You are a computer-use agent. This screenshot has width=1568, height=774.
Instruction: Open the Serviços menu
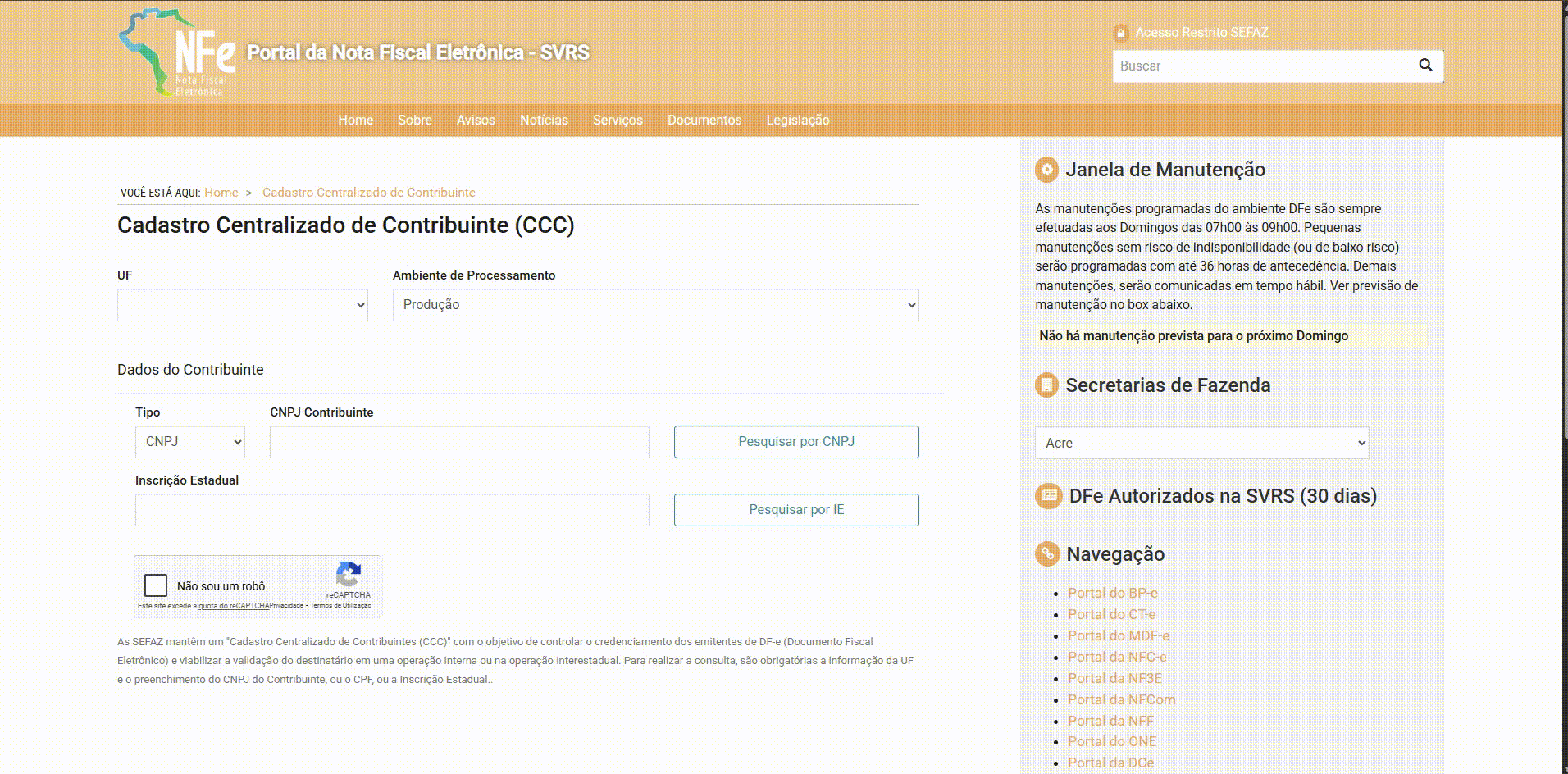pyautogui.click(x=618, y=121)
